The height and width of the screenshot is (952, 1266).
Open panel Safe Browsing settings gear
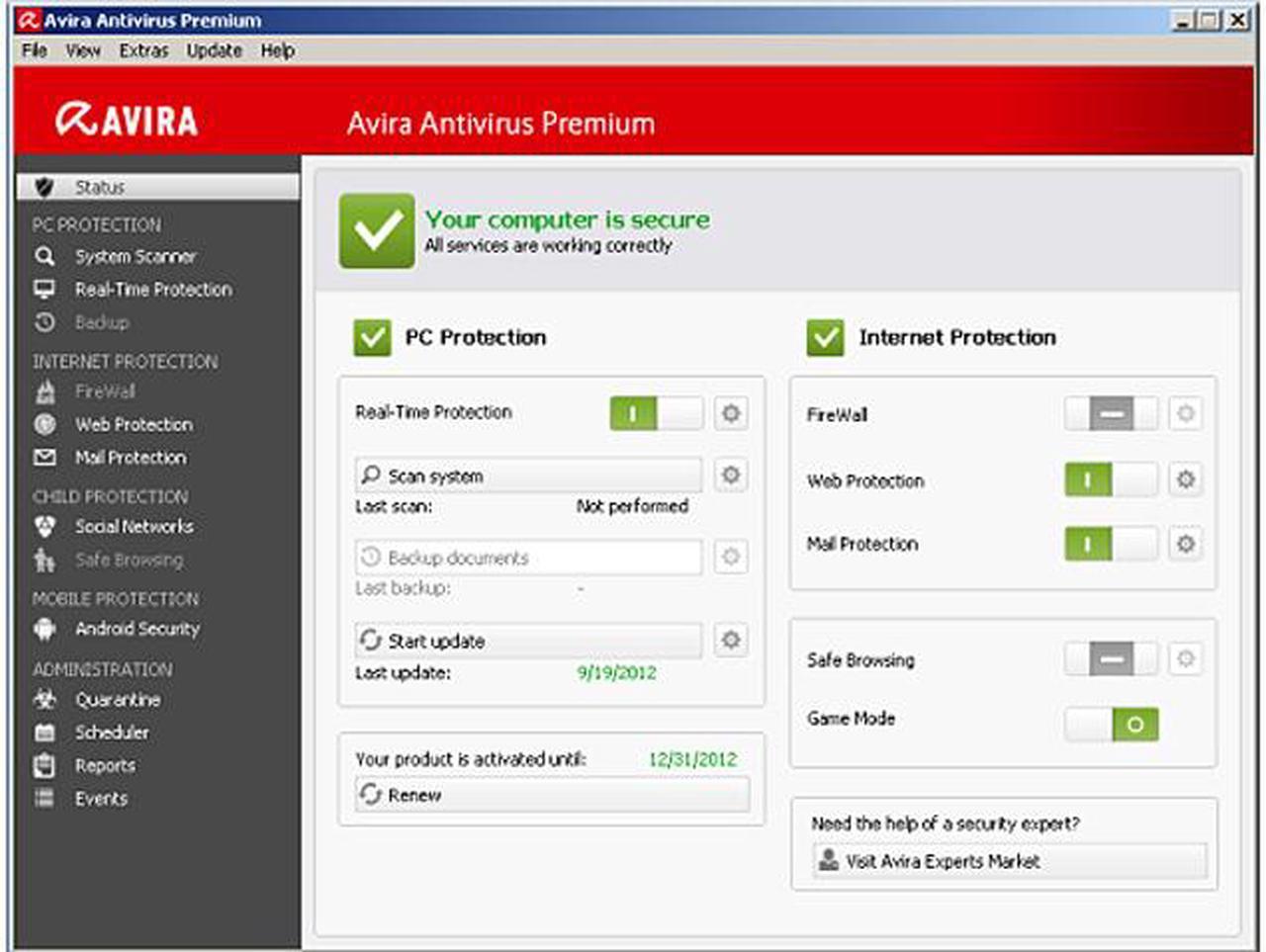[1185, 658]
